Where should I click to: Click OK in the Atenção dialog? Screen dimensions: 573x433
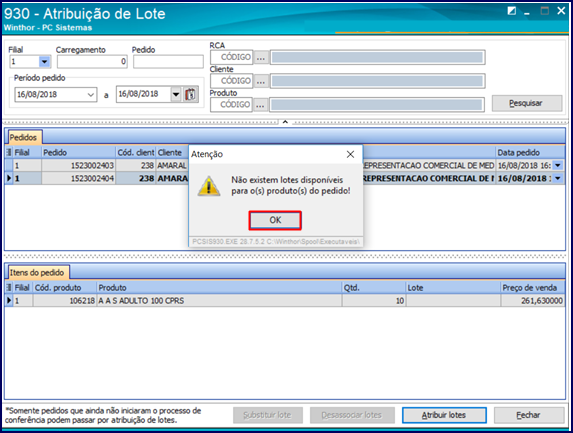[275, 220]
